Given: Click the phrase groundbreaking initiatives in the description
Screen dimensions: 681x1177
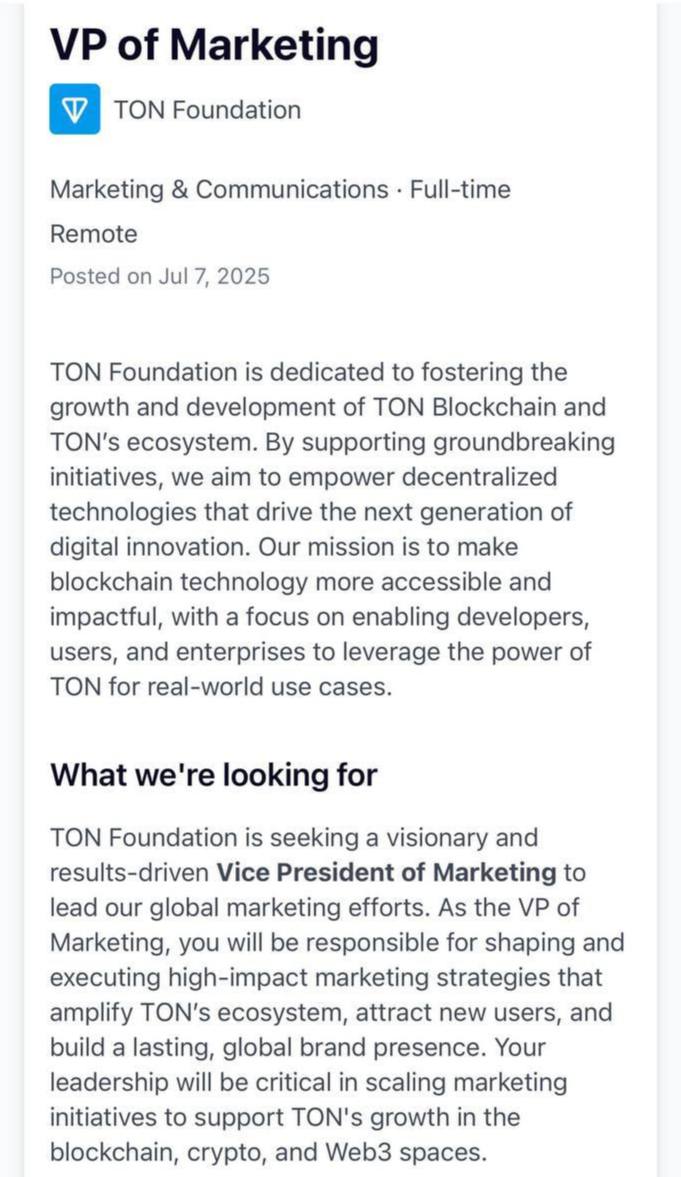Looking at the screenshot, I should coord(333,459).
